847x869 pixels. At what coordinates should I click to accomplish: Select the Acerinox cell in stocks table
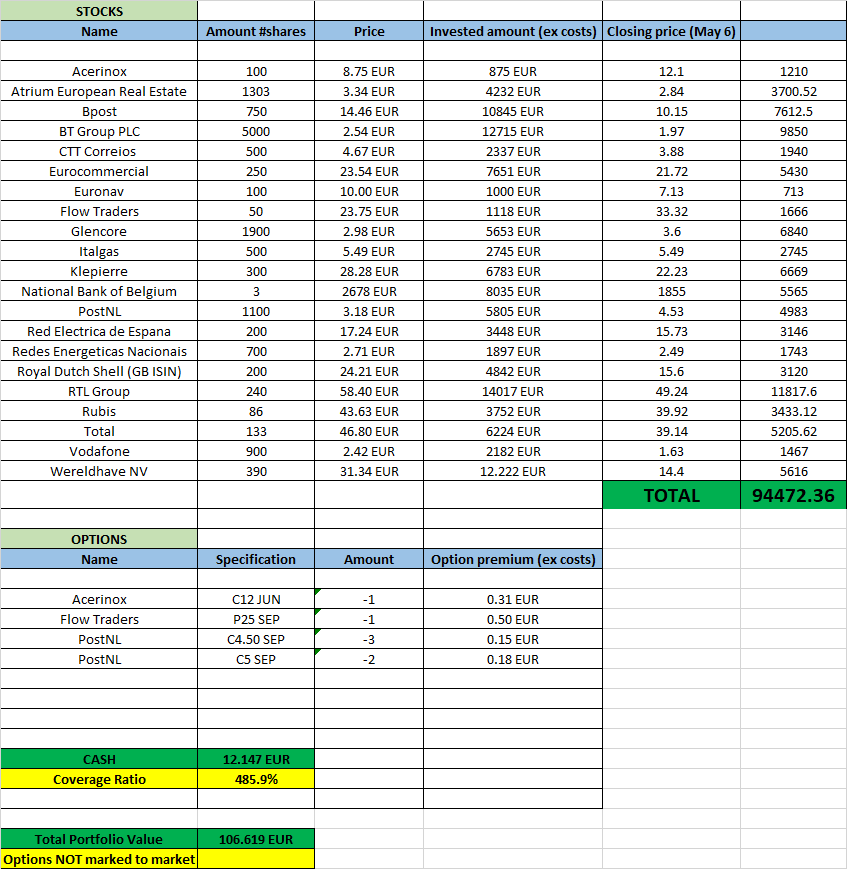pyautogui.click(x=99, y=71)
